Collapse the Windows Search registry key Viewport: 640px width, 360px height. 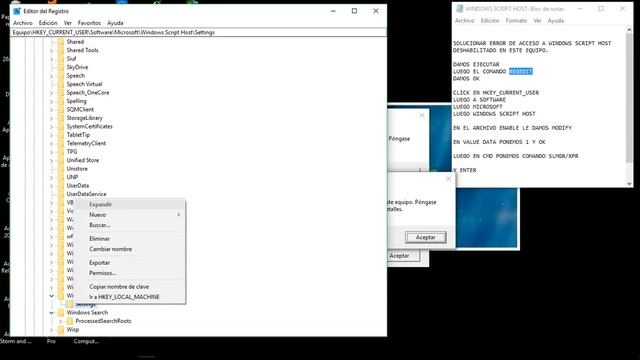point(51,313)
